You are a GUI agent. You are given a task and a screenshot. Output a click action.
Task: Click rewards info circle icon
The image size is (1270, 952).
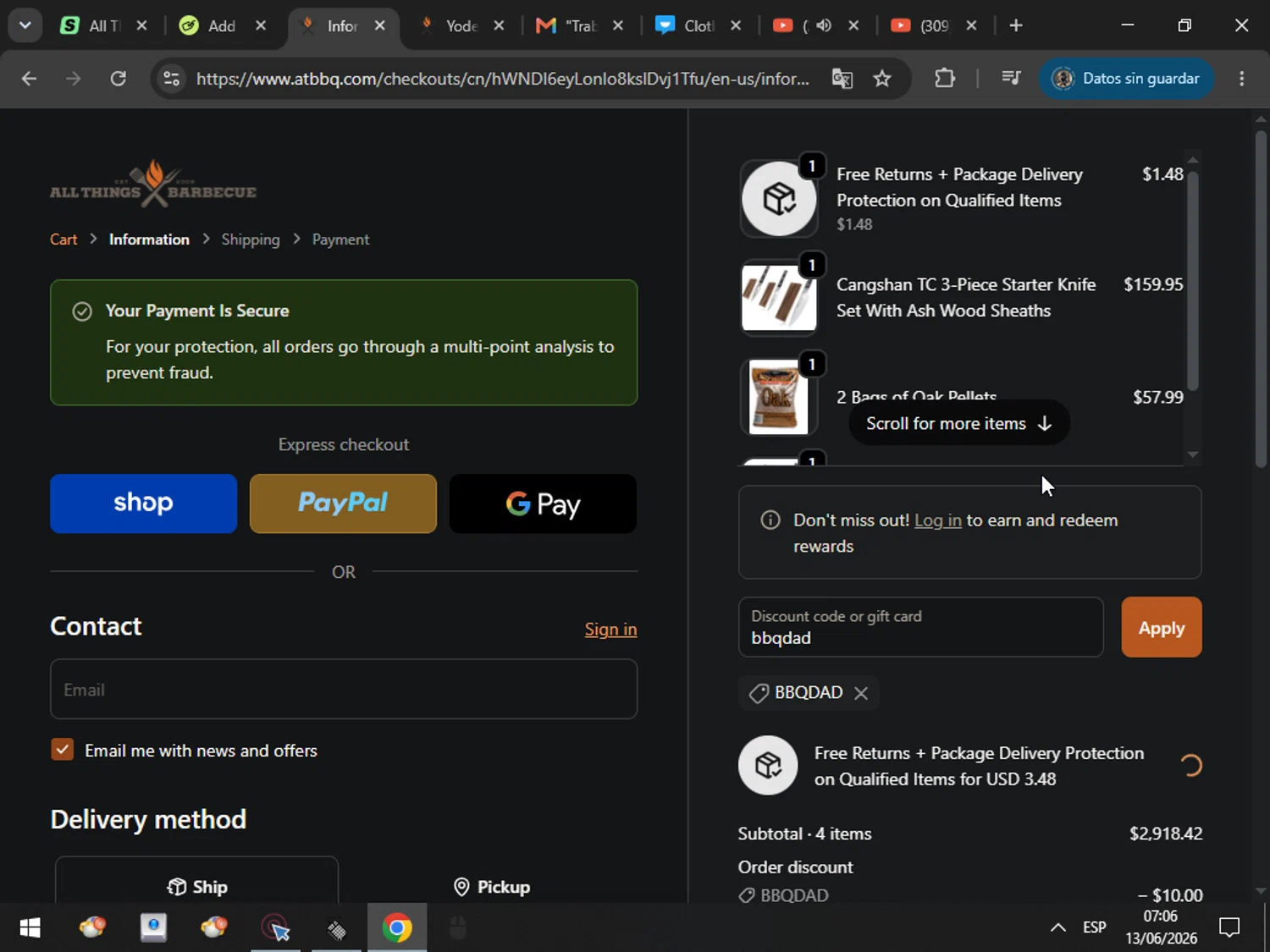(770, 520)
